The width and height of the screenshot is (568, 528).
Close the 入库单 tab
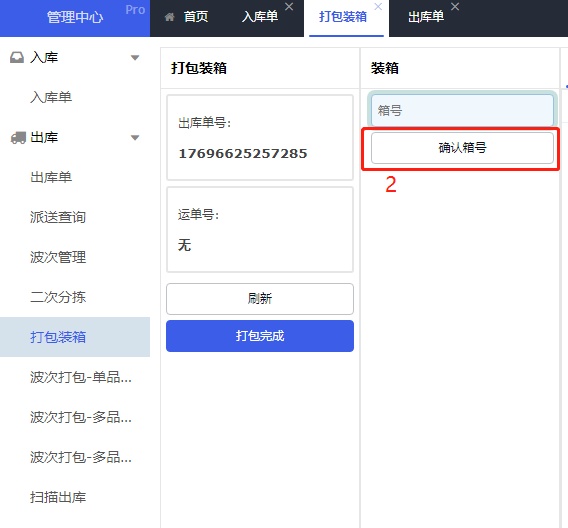click(x=289, y=7)
